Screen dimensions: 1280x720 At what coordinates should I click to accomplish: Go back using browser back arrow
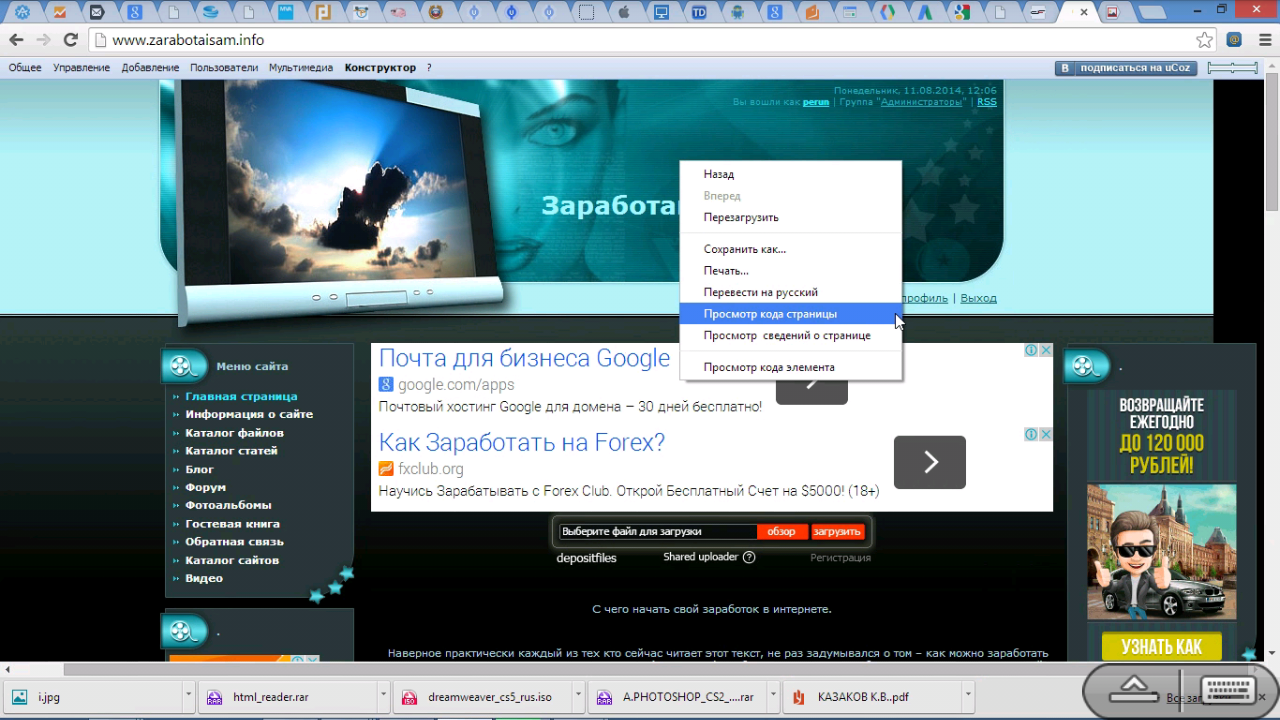16,40
